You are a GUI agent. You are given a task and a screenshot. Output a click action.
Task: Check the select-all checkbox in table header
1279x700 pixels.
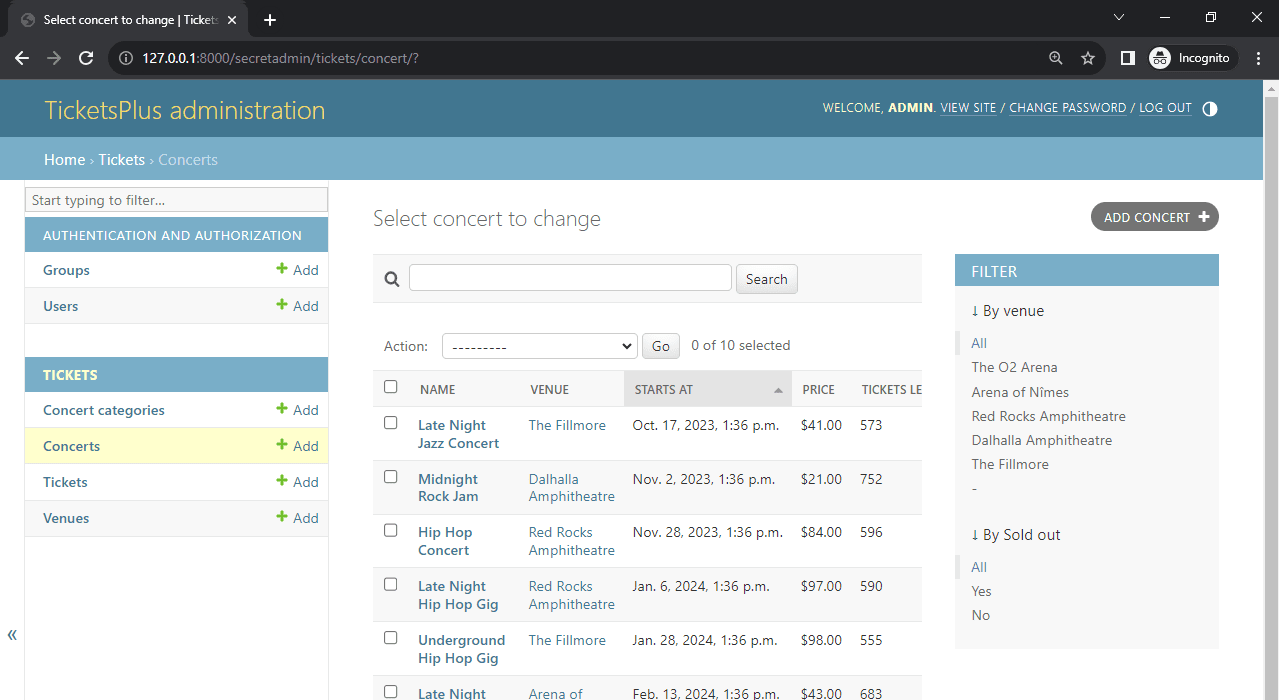(390, 385)
